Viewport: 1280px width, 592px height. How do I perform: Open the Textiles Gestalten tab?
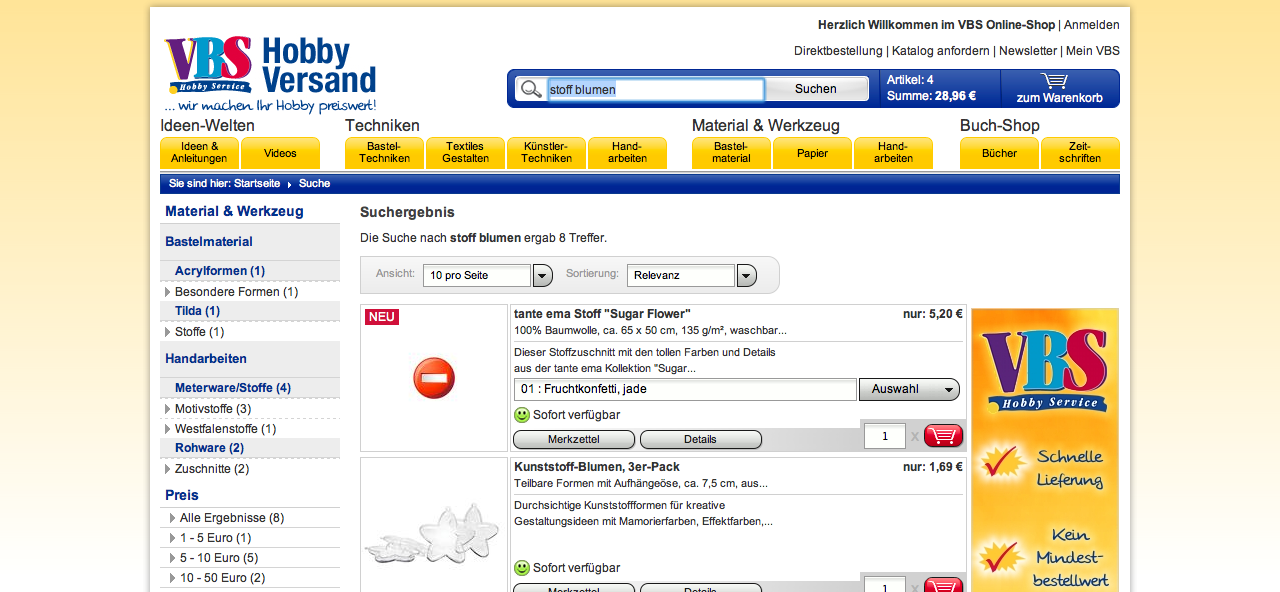coord(465,153)
